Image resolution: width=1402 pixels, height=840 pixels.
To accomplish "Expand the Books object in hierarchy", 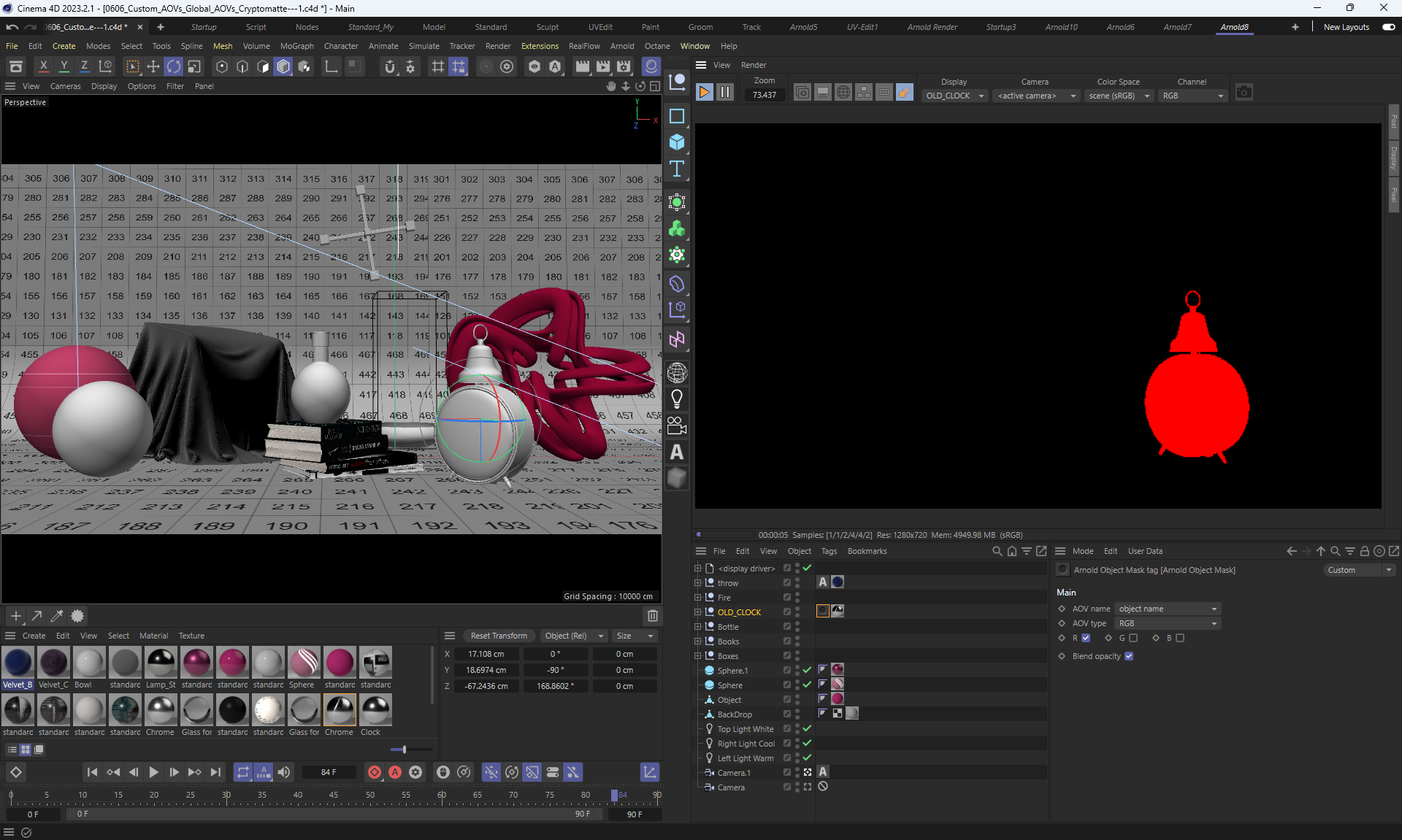I will (x=697, y=641).
